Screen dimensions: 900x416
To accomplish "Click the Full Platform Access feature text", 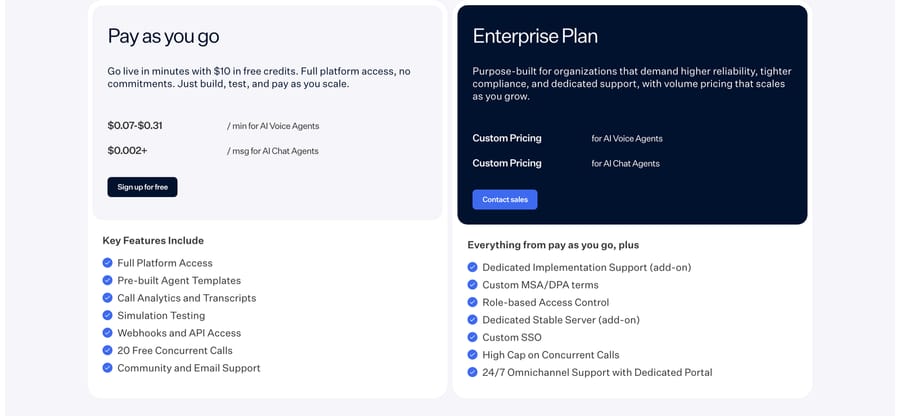I will (x=165, y=263).
